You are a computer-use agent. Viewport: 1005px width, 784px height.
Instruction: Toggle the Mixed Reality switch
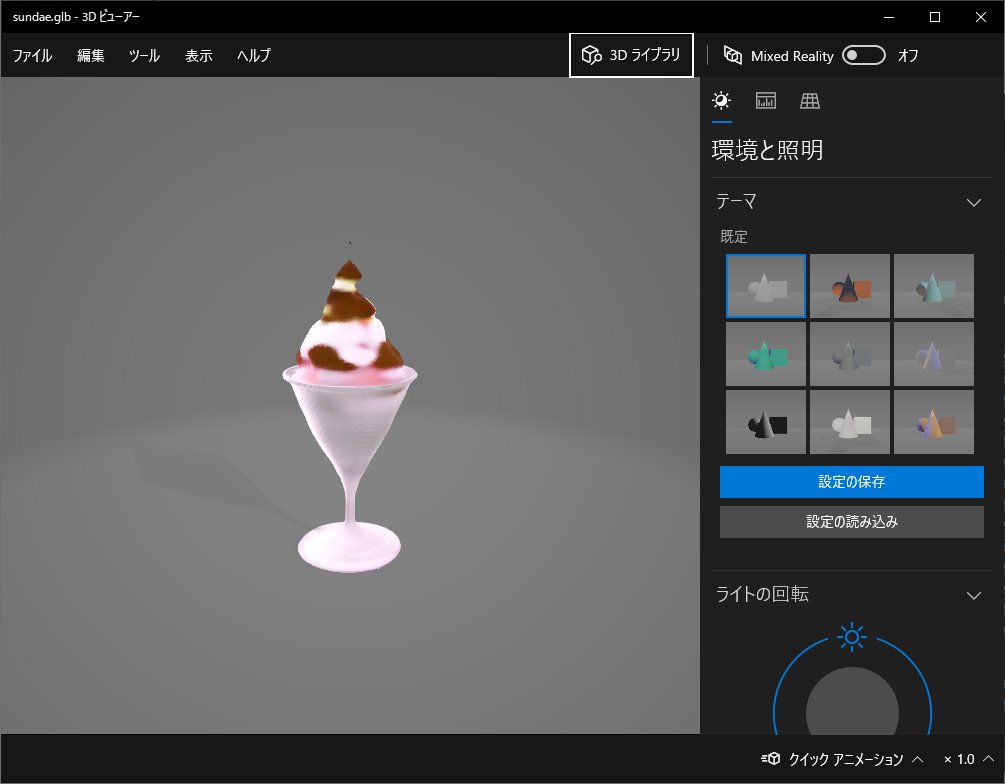863,55
